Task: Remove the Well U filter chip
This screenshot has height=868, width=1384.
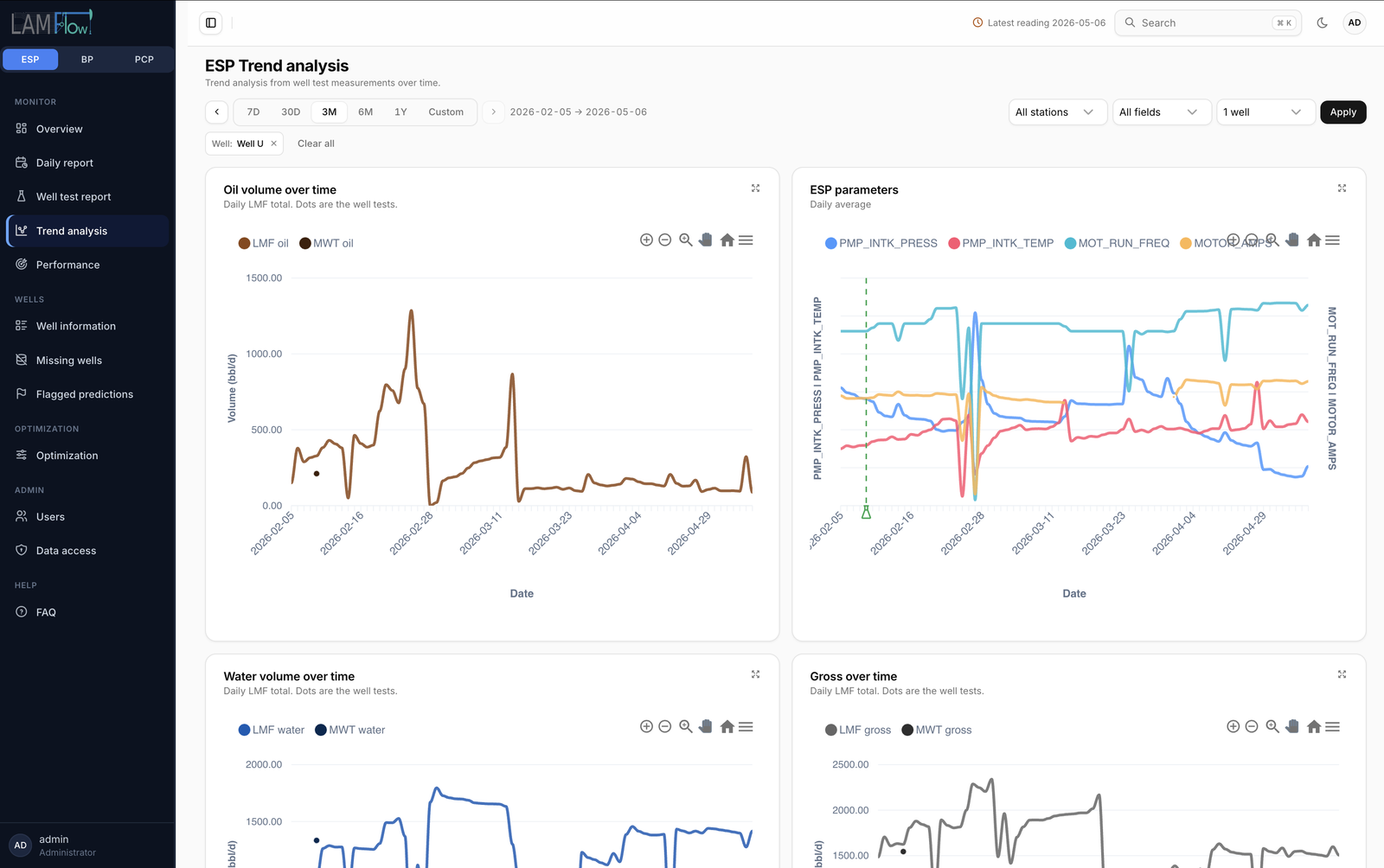Action: pos(273,144)
